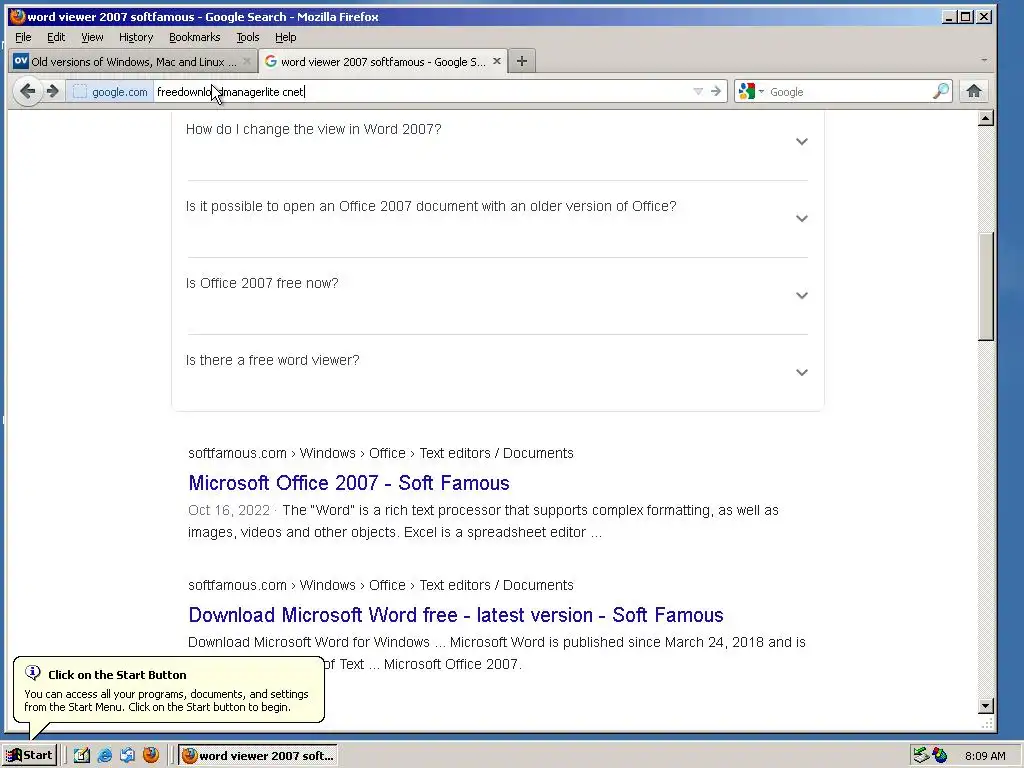
Task: Open the File menu
Action: point(23,37)
